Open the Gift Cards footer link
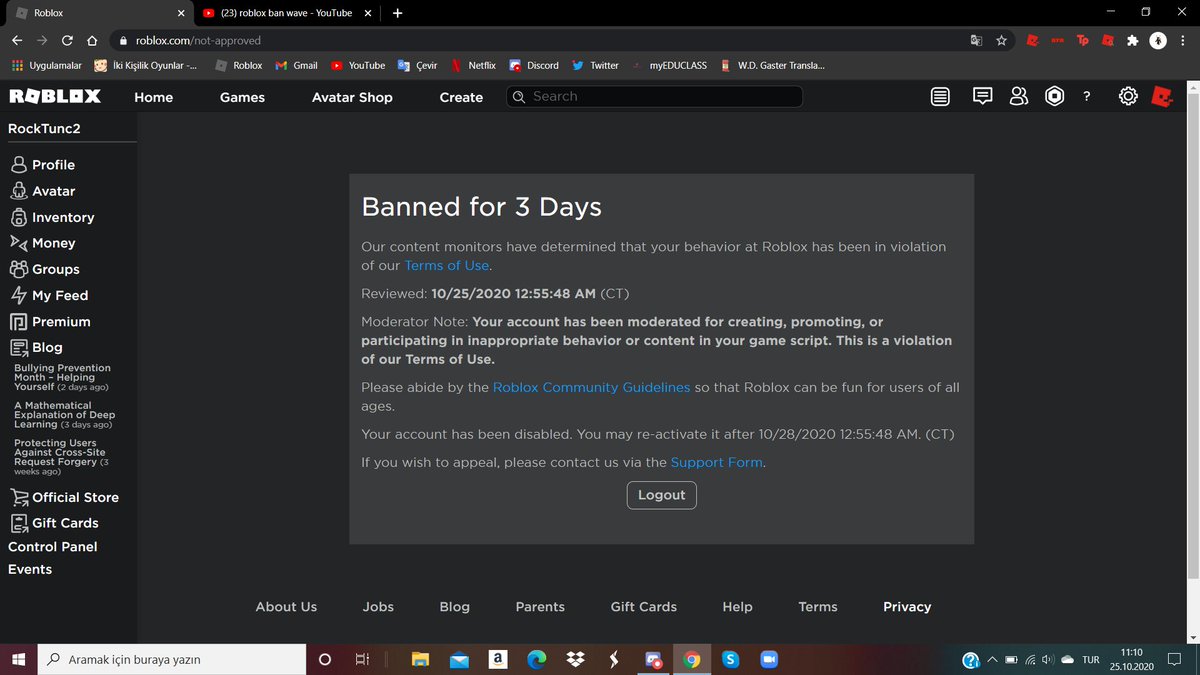Viewport: 1200px width, 675px height. (644, 607)
